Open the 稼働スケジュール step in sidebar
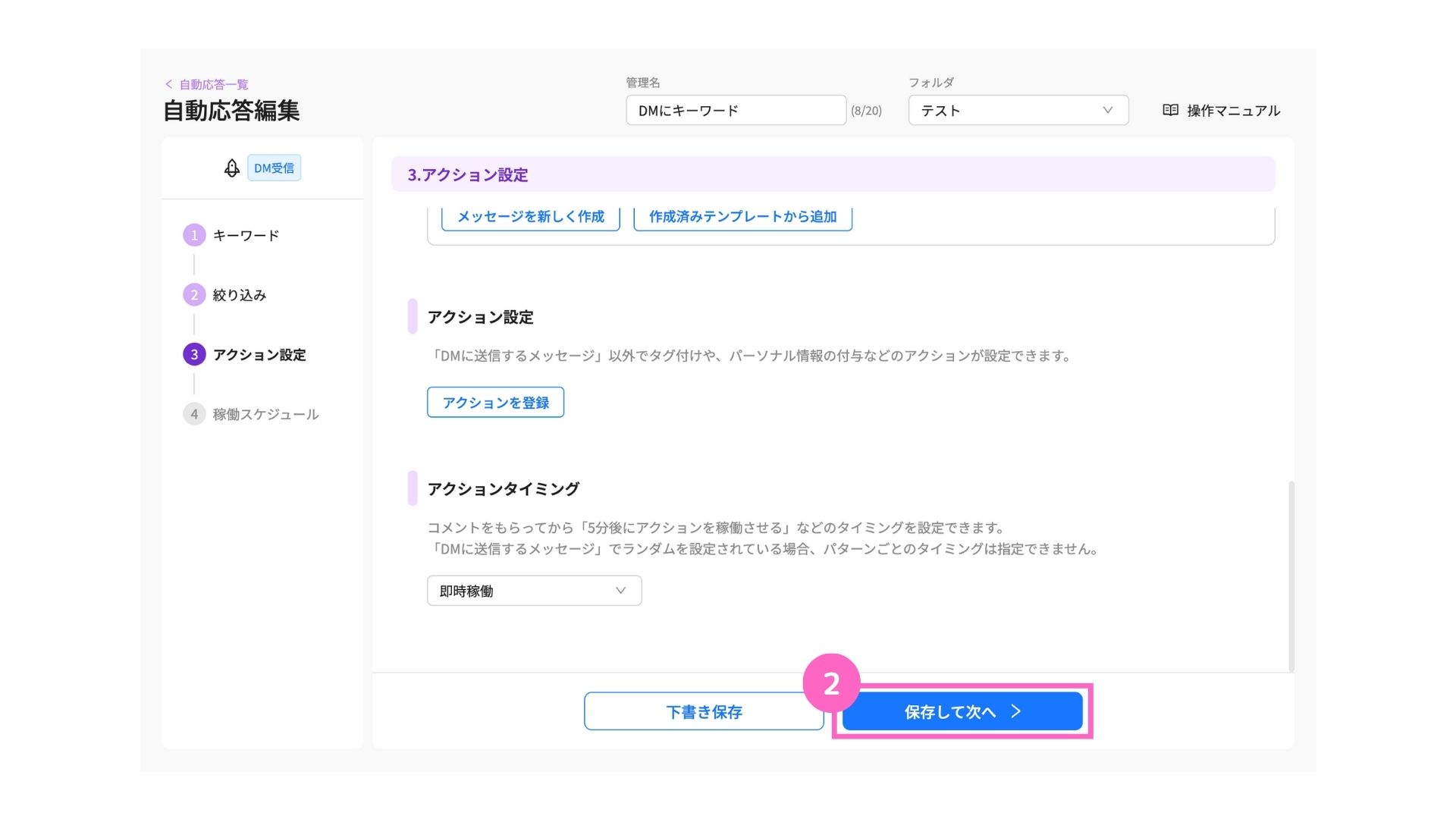Viewport: 1456px width, 819px height. click(x=265, y=414)
